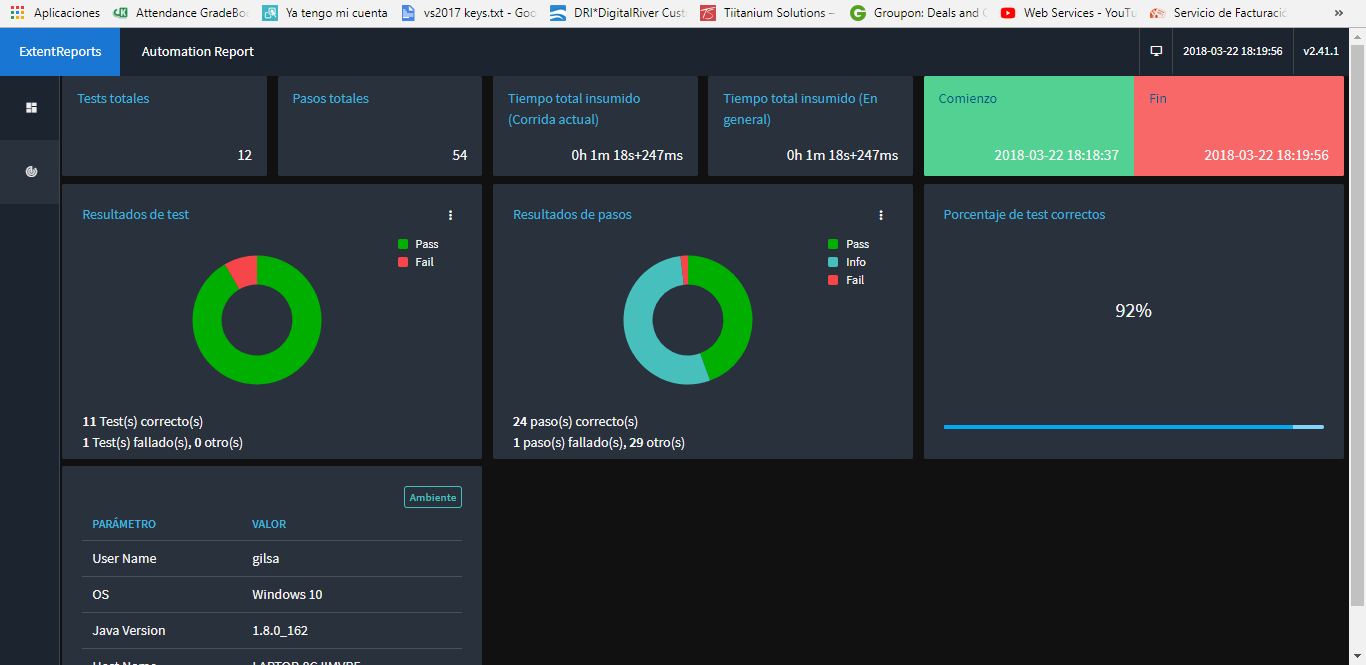Image resolution: width=1366 pixels, height=665 pixels.
Task: Toggle Fail legend in Resultados de pasos
Action: [x=846, y=280]
